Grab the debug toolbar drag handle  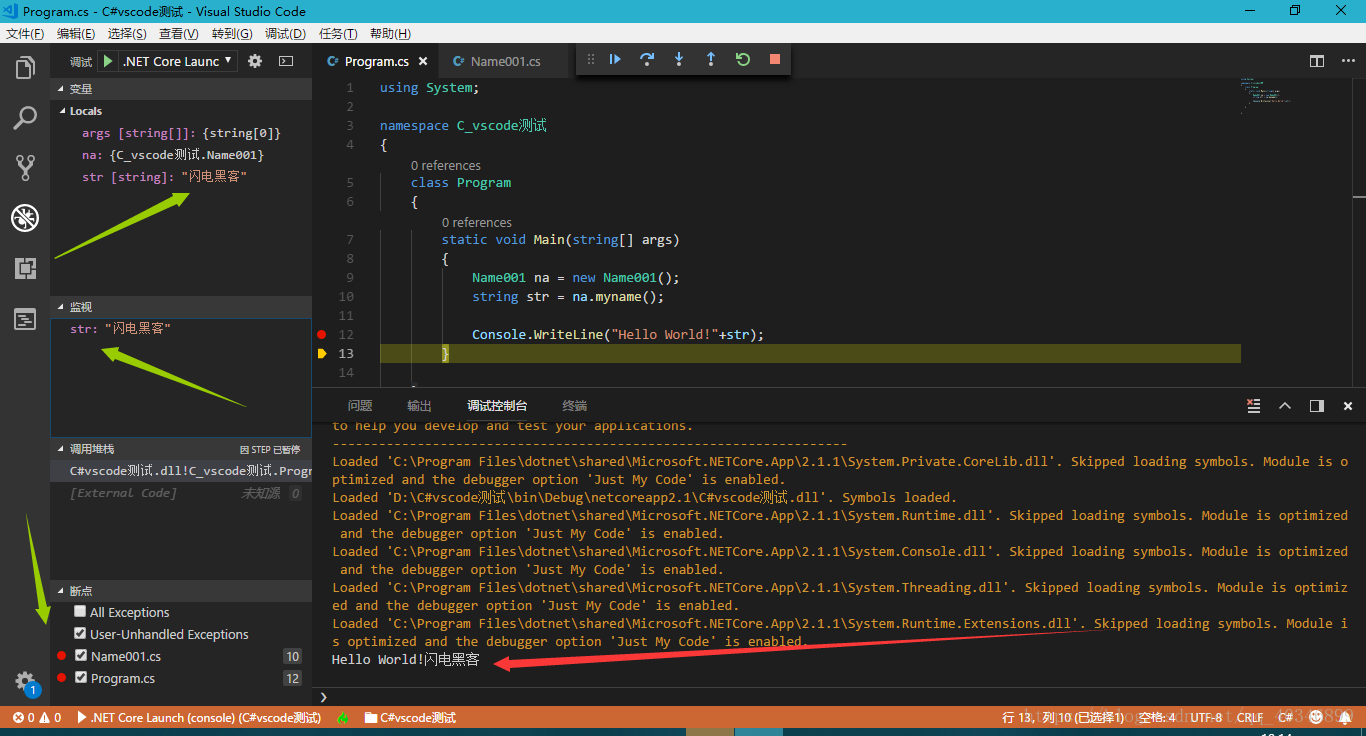point(591,60)
